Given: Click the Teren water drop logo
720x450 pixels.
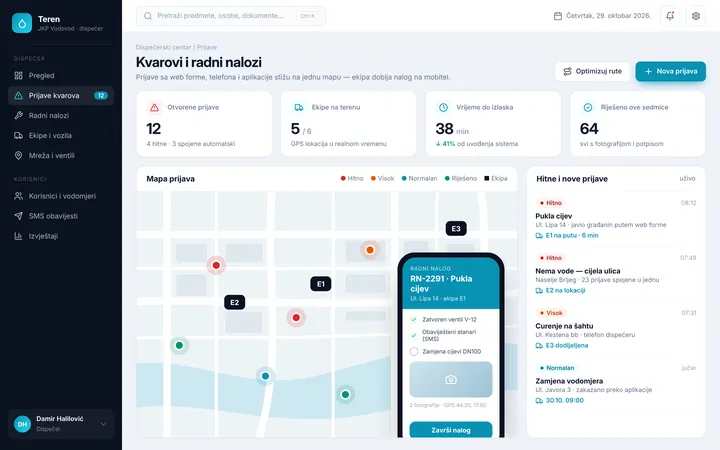Looking at the screenshot, I should (x=22, y=23).
